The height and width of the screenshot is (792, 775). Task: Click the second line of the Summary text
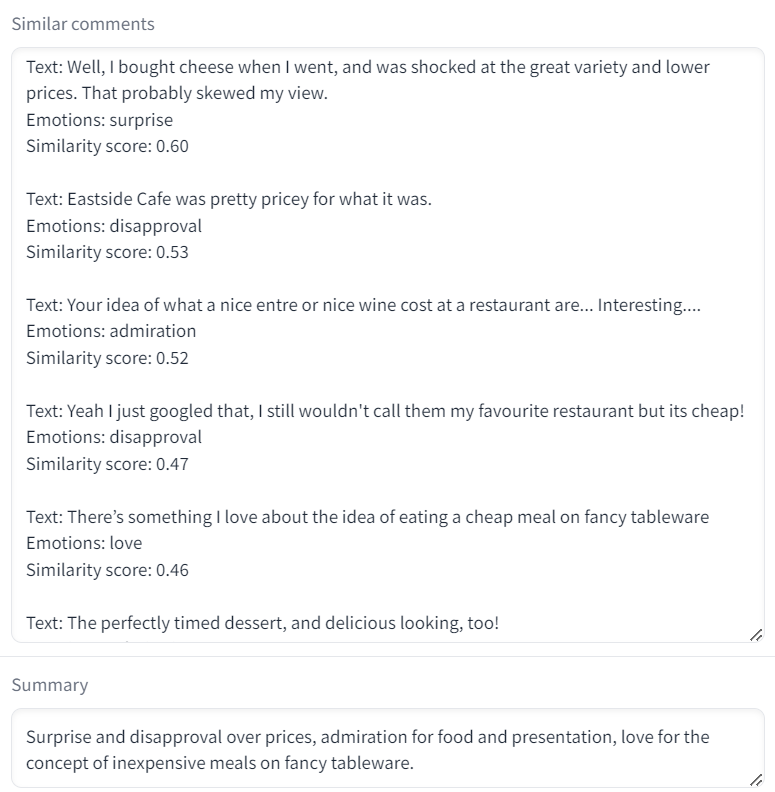[220, 763]
